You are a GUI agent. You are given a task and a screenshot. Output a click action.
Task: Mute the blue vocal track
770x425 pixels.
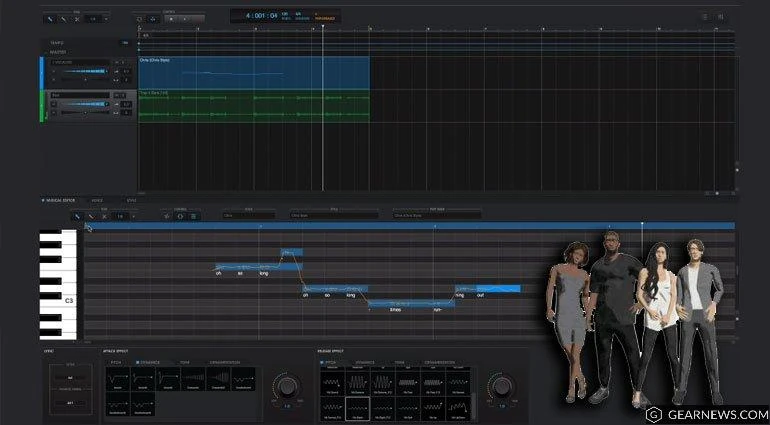pos(117,62)
